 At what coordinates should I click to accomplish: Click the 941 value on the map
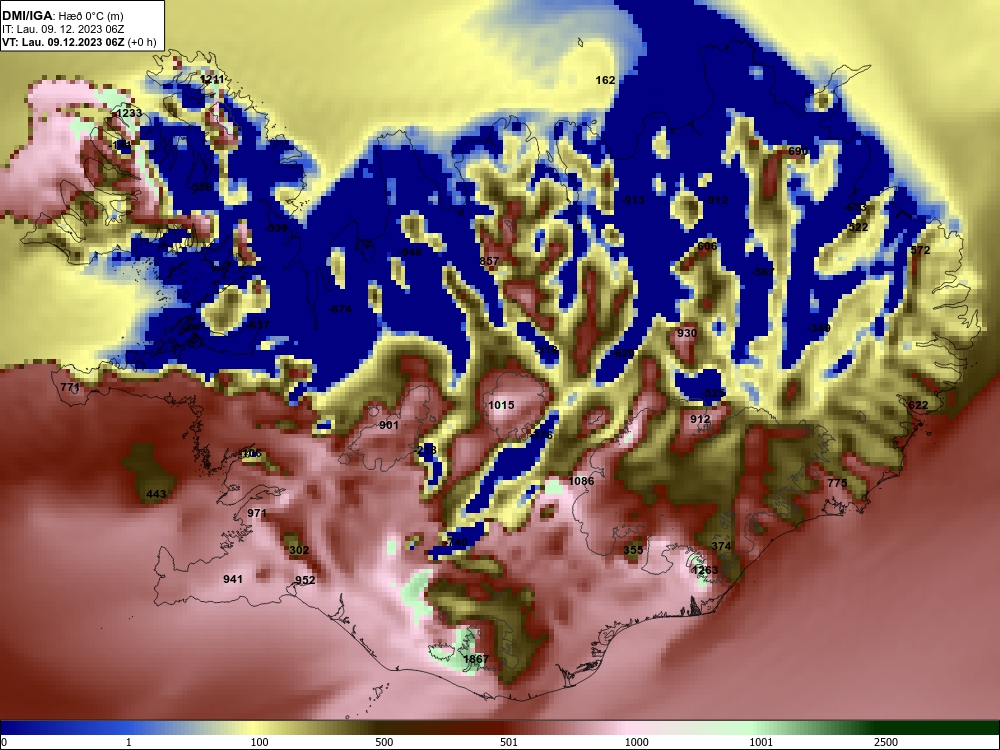(x=233, y=578)
